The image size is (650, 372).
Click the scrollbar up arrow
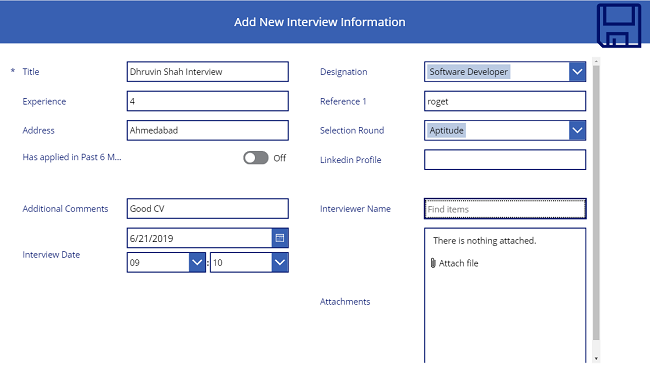point(596,61)
